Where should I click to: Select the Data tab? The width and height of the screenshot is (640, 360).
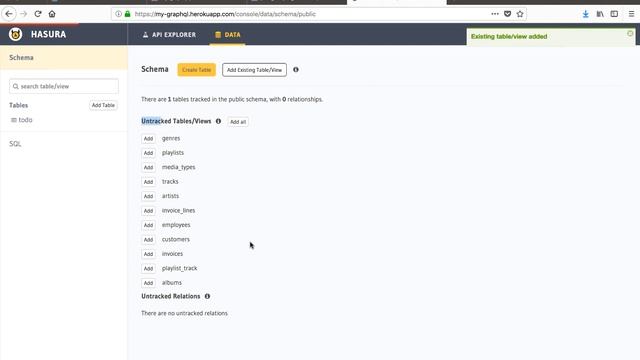[228, 35]
